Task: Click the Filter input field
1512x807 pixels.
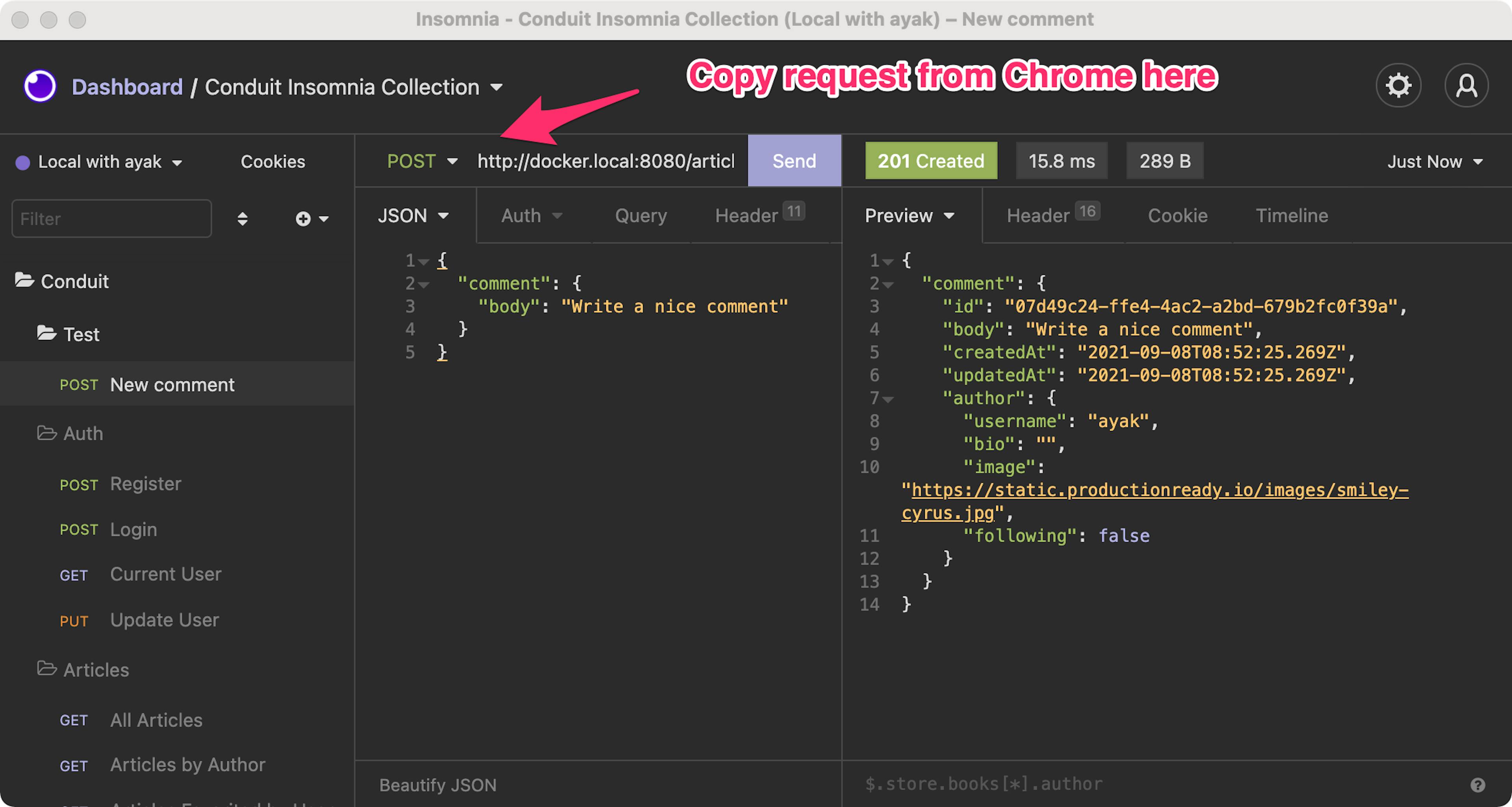Action: click(x=111, y=218)
